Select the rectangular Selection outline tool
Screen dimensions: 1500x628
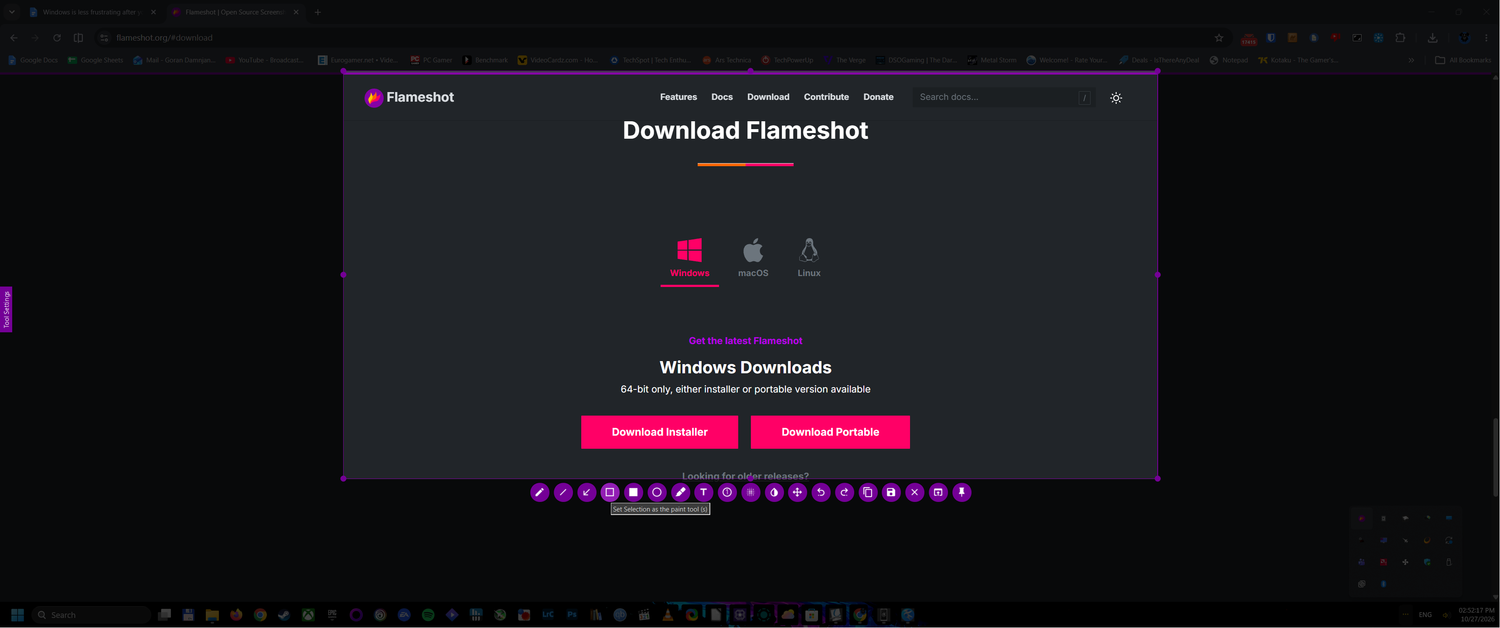pos(610,492)
